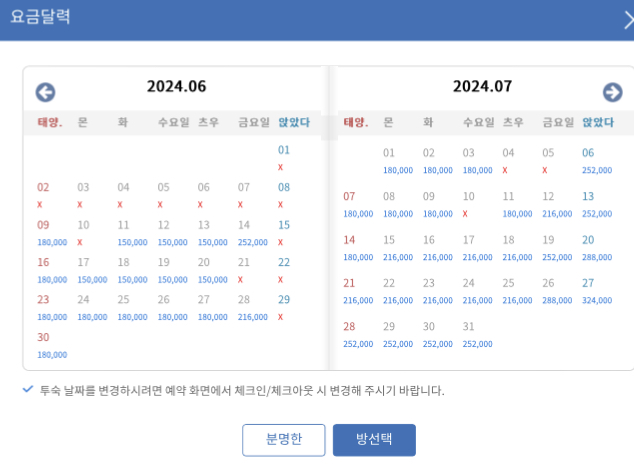This screenshot has height=472, width=634.
Task: Select July 21 in the calendar
Action: tap(358, 291)
